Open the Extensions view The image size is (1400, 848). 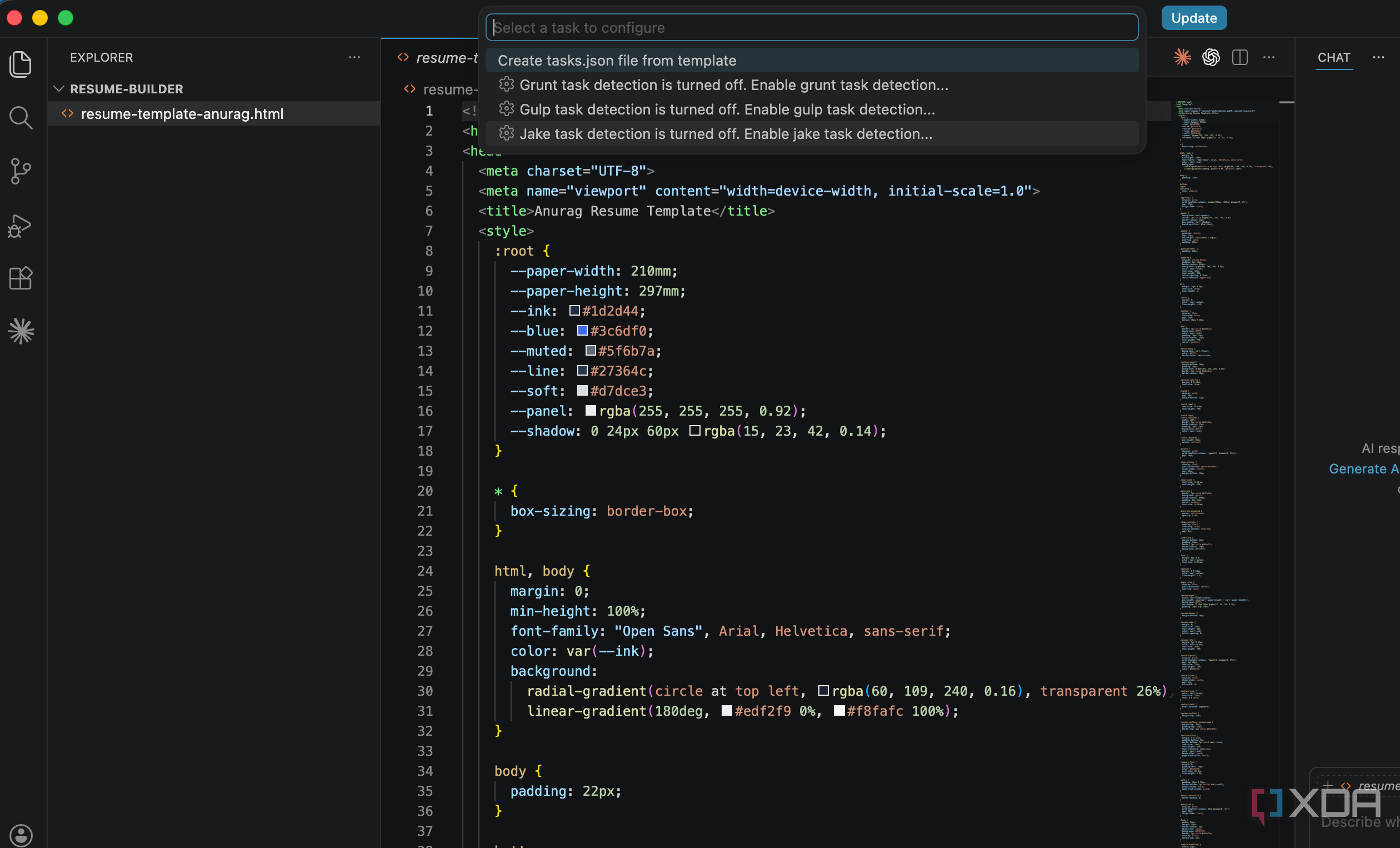coord(21,278)
